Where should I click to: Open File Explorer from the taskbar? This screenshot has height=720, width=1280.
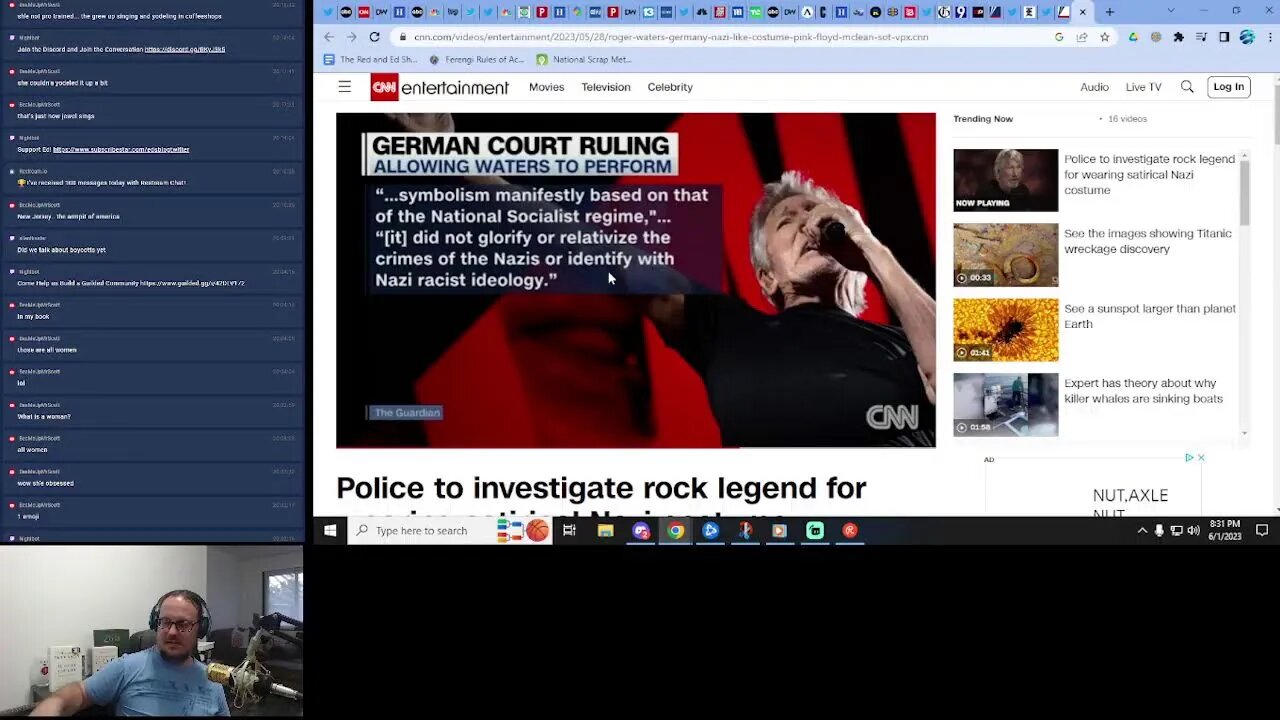tap(605, 531)
